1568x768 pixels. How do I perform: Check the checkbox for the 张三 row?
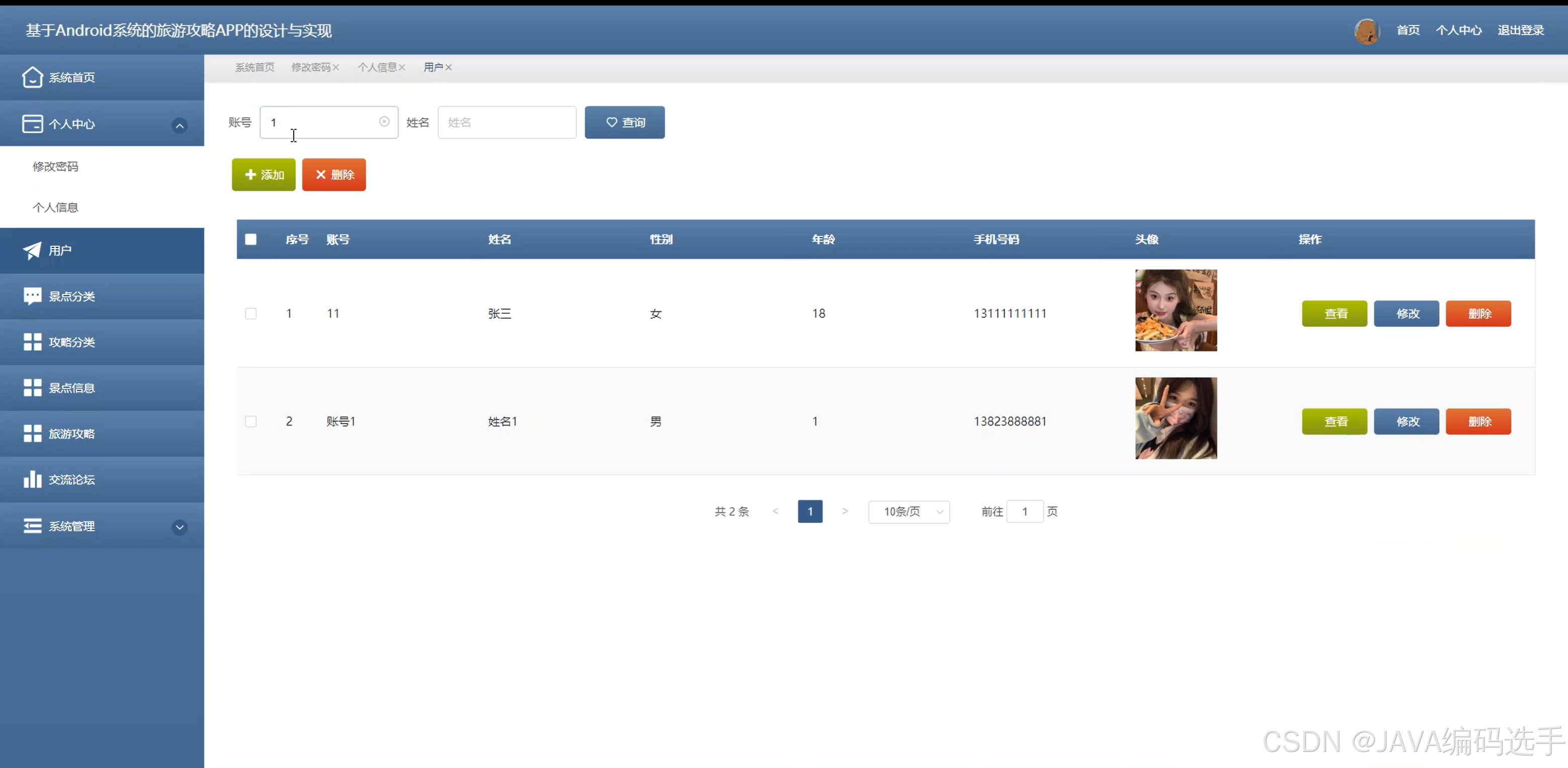(x=251, y=314)
